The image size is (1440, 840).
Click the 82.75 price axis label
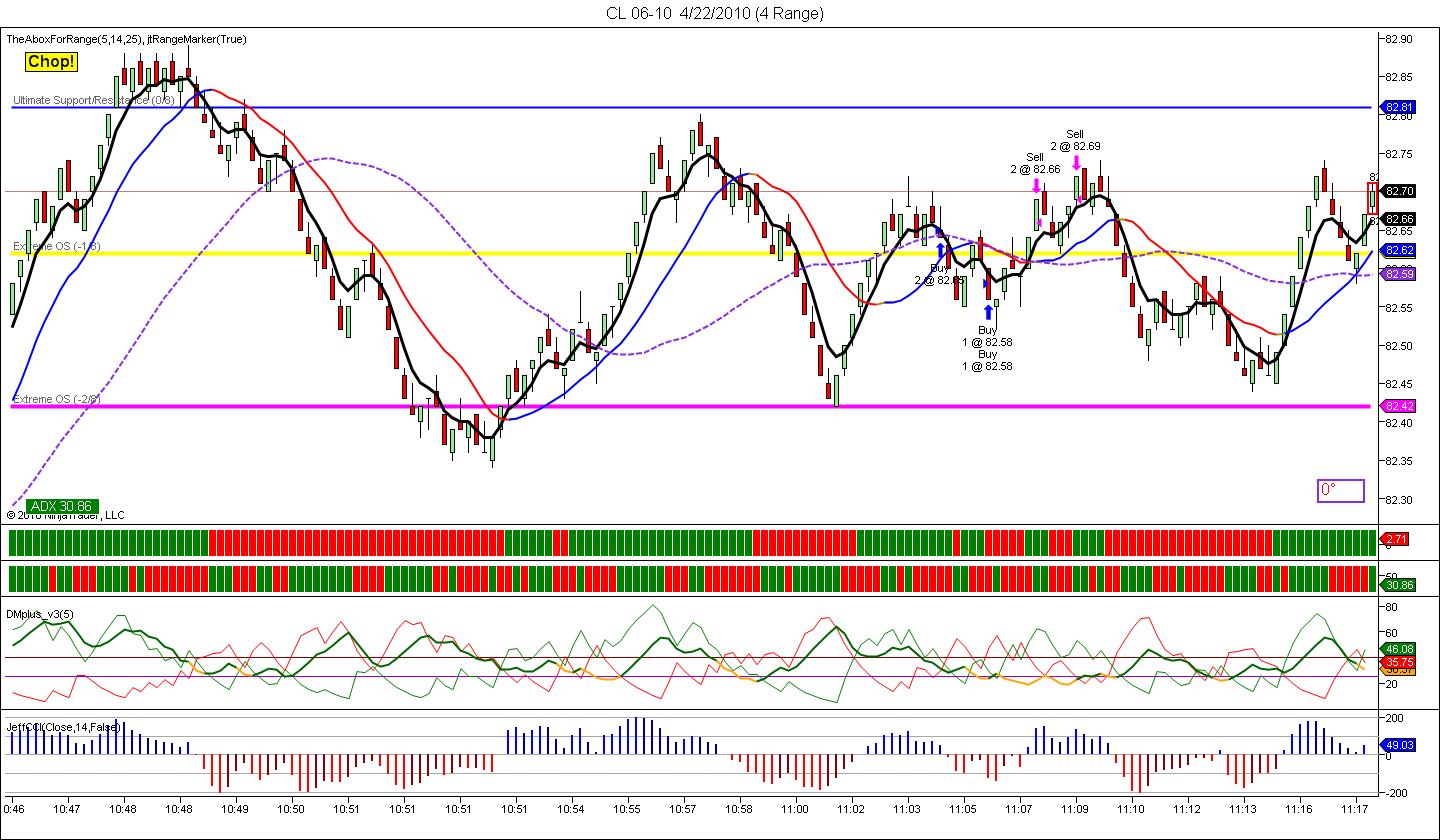tap(1398, 154)
